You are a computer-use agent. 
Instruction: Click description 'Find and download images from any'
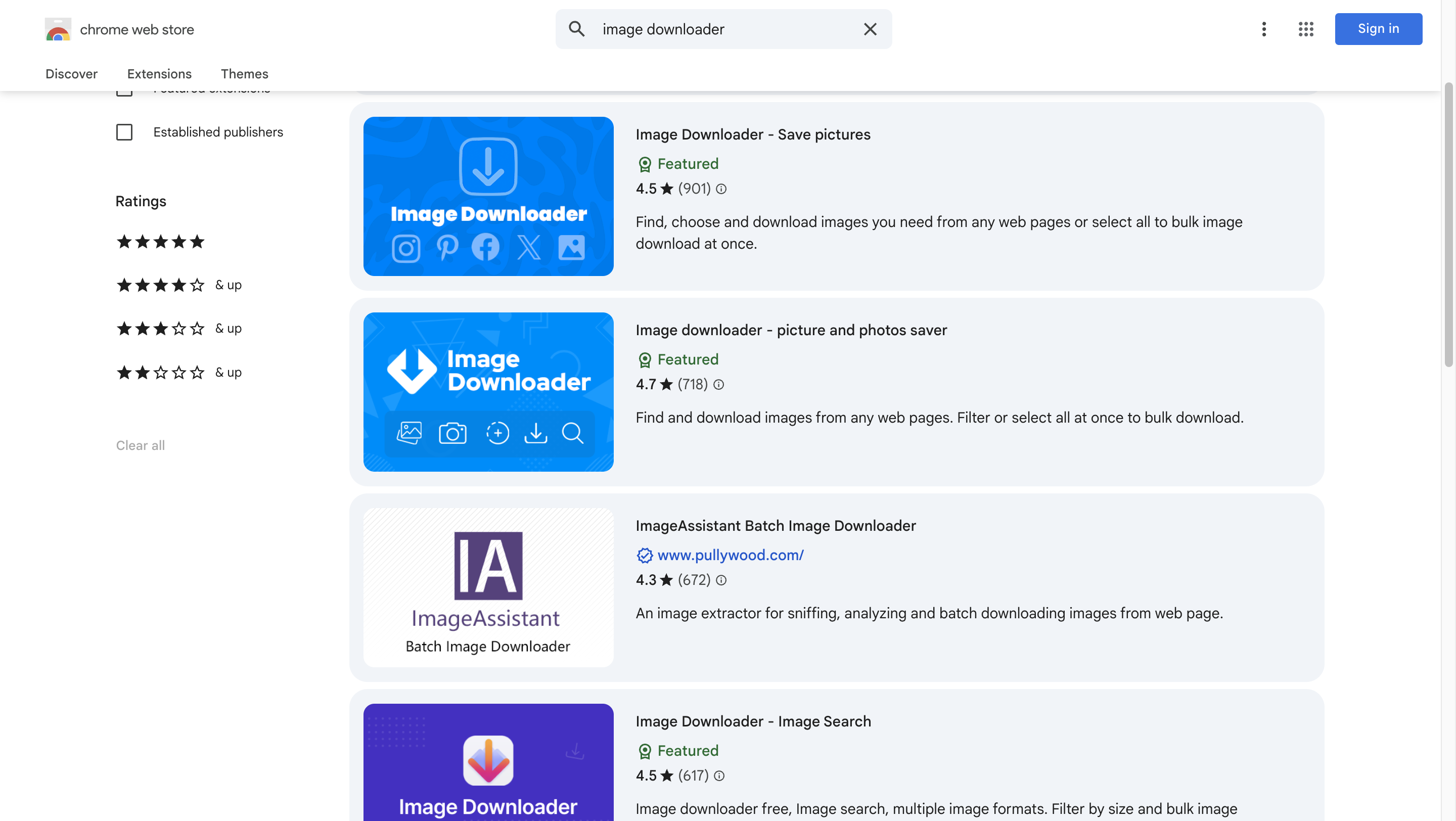tap(939, 418)
